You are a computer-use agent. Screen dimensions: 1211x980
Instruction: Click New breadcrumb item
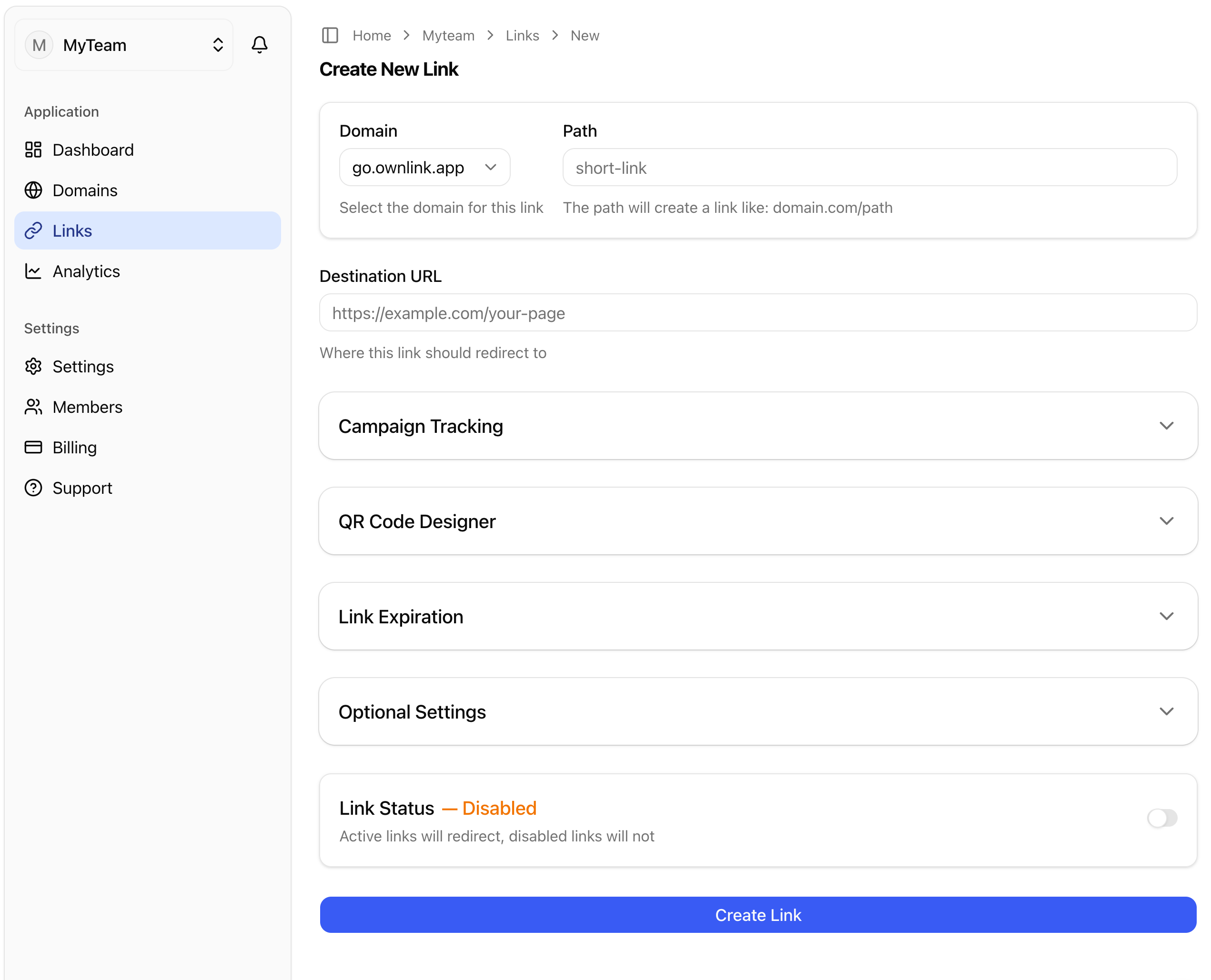point(585,36)
